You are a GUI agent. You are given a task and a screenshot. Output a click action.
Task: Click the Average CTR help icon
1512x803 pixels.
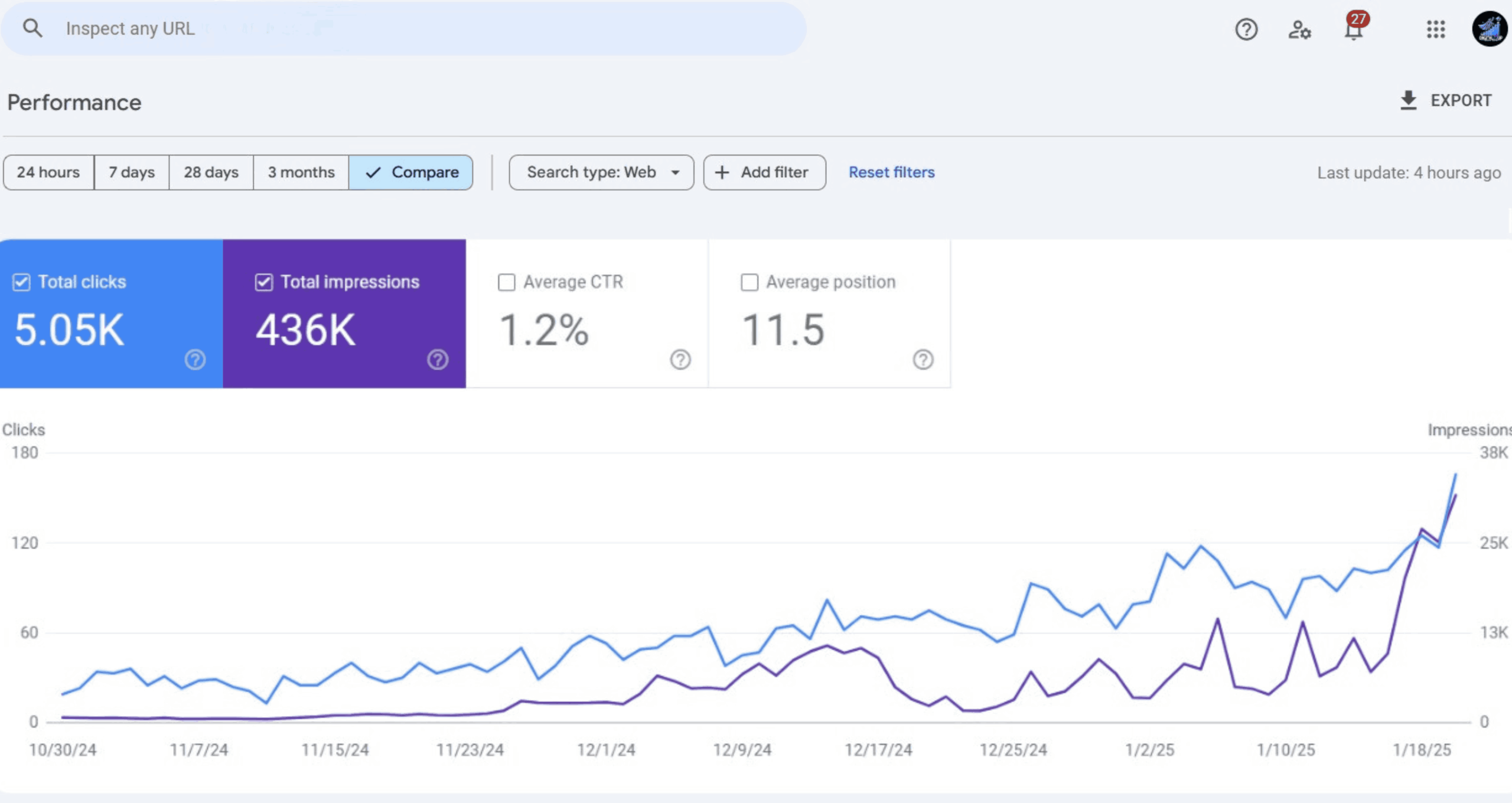[x=680, y=359]
